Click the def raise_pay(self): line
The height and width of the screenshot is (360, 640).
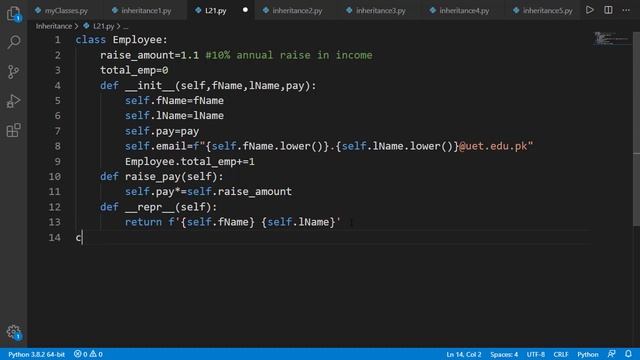[162, 177]
